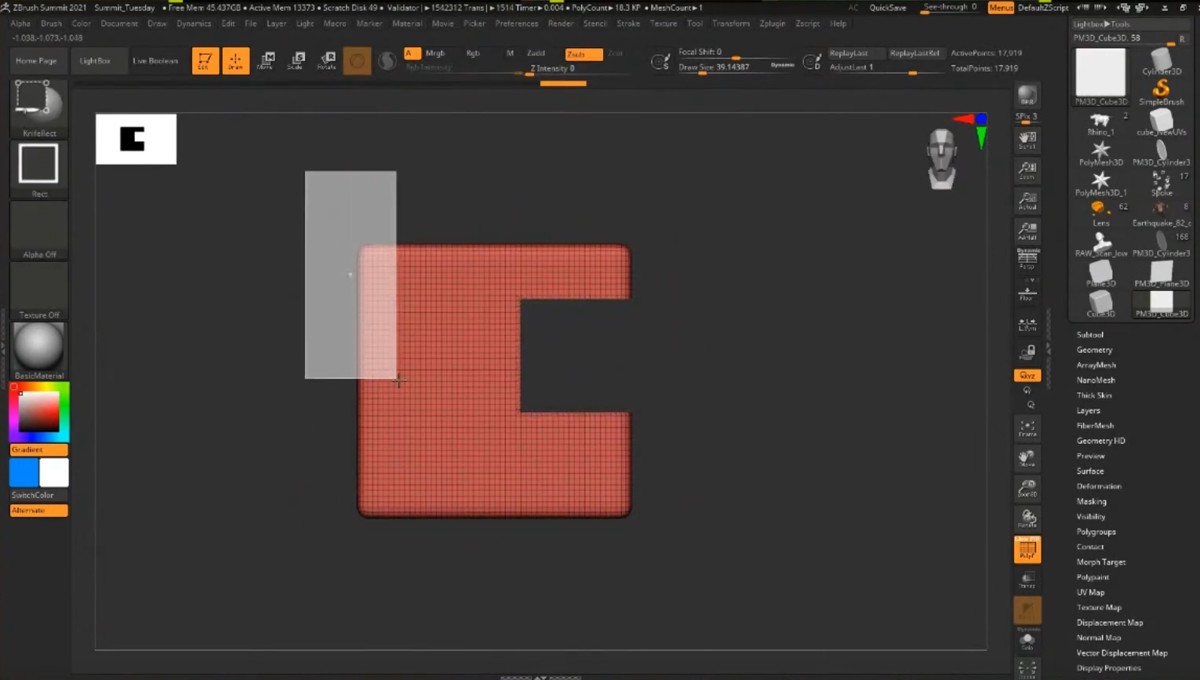Choose the Scale transform icon
This screenshot has height=680, width=1200.
click(x=296, y=61)
